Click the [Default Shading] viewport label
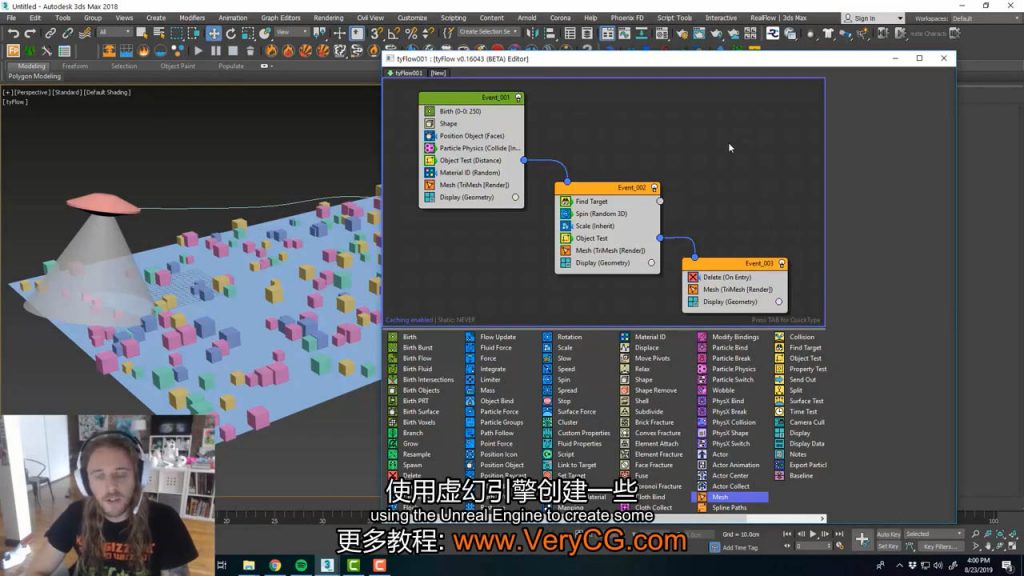Screen dimensions: 1024x576 [107, 93]
